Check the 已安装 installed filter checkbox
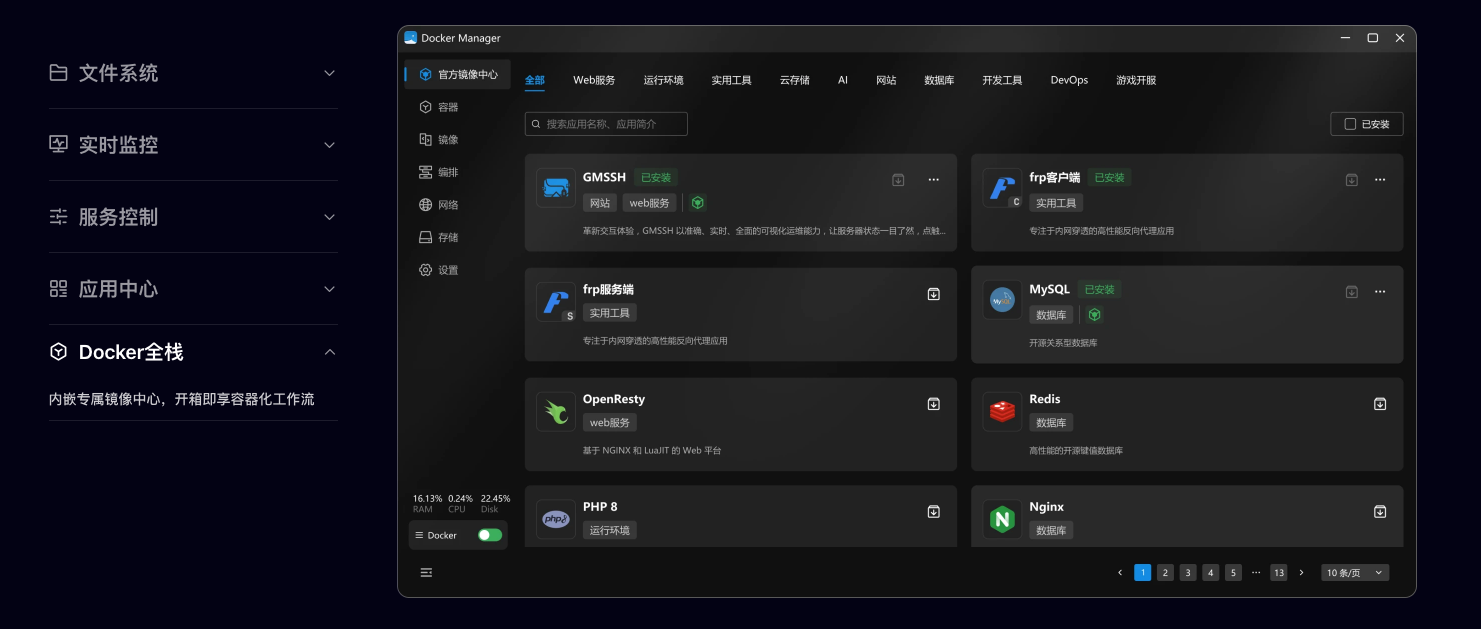1481x629 pixels. 1350,124
